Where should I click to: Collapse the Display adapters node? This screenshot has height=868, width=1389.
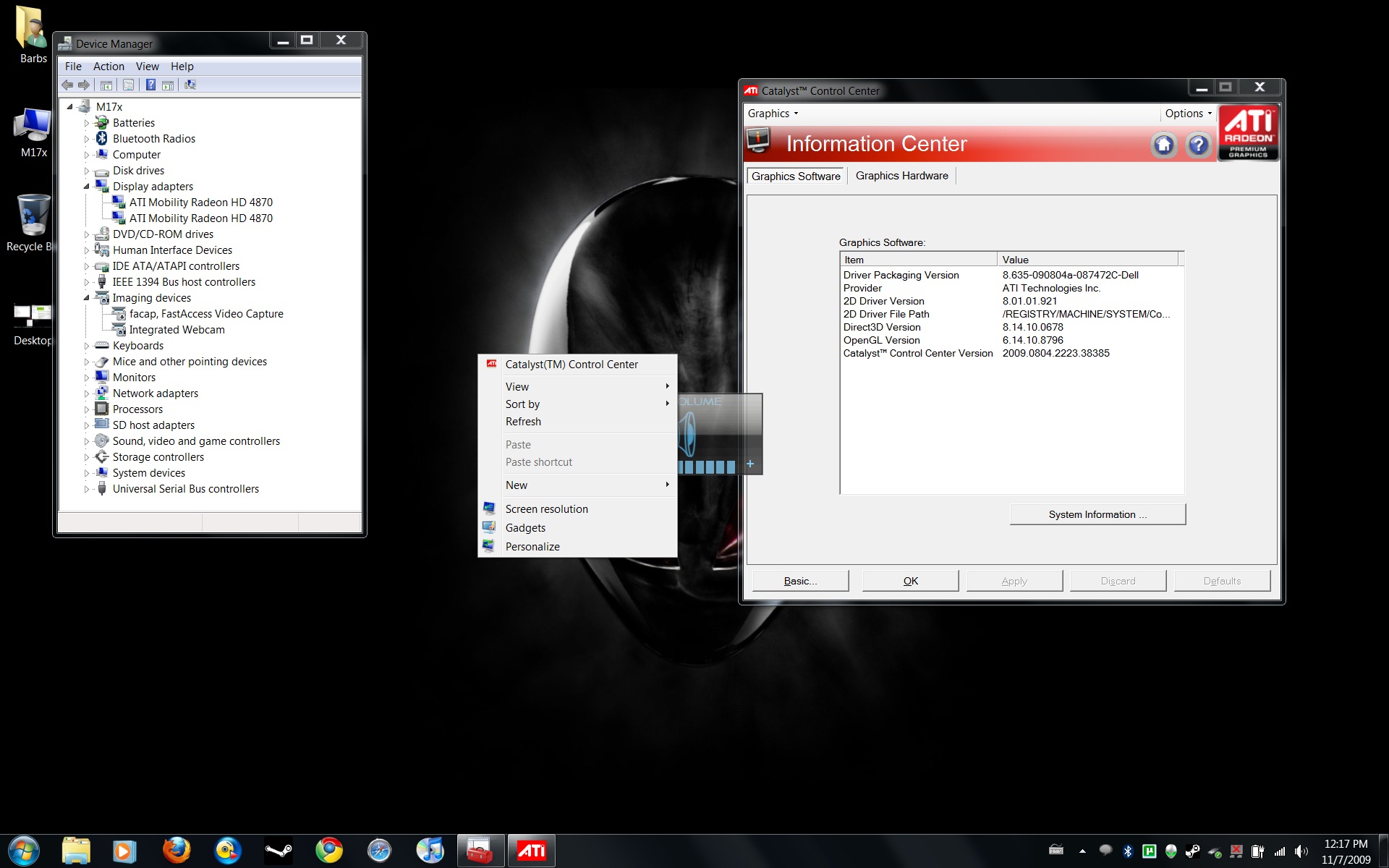pos(87,187)
